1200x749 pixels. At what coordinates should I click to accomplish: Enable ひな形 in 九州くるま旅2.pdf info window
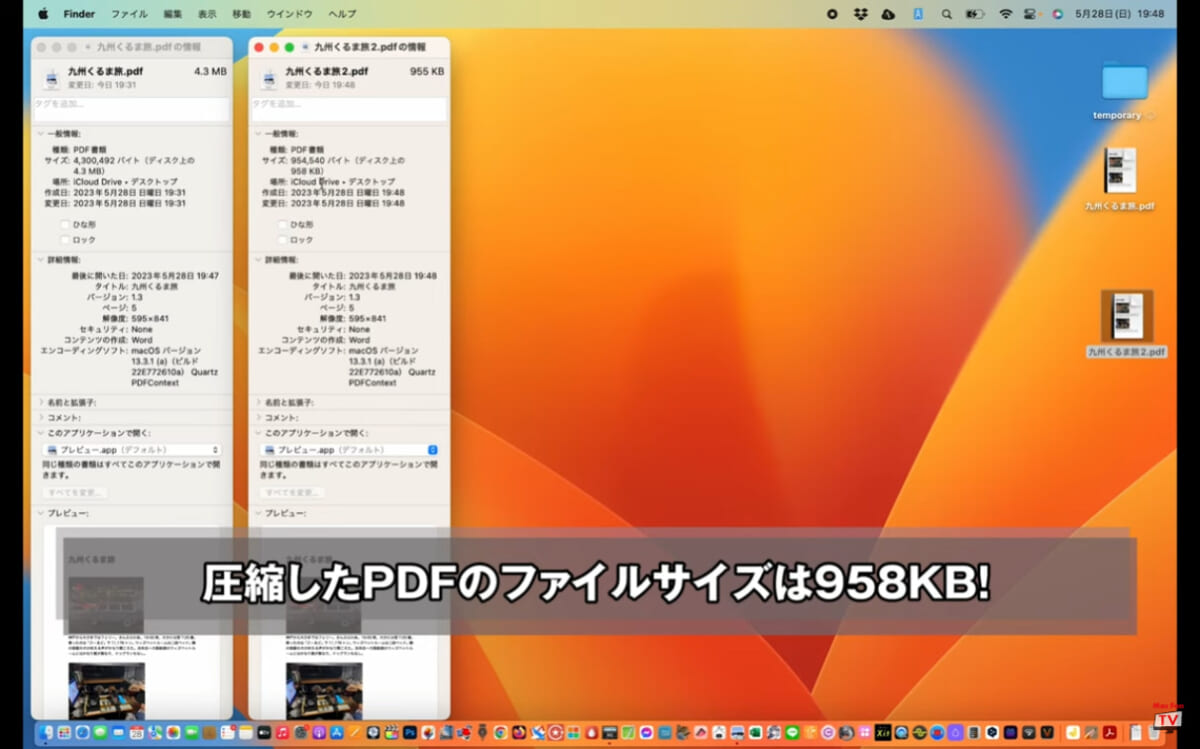[x=283, y=225]
